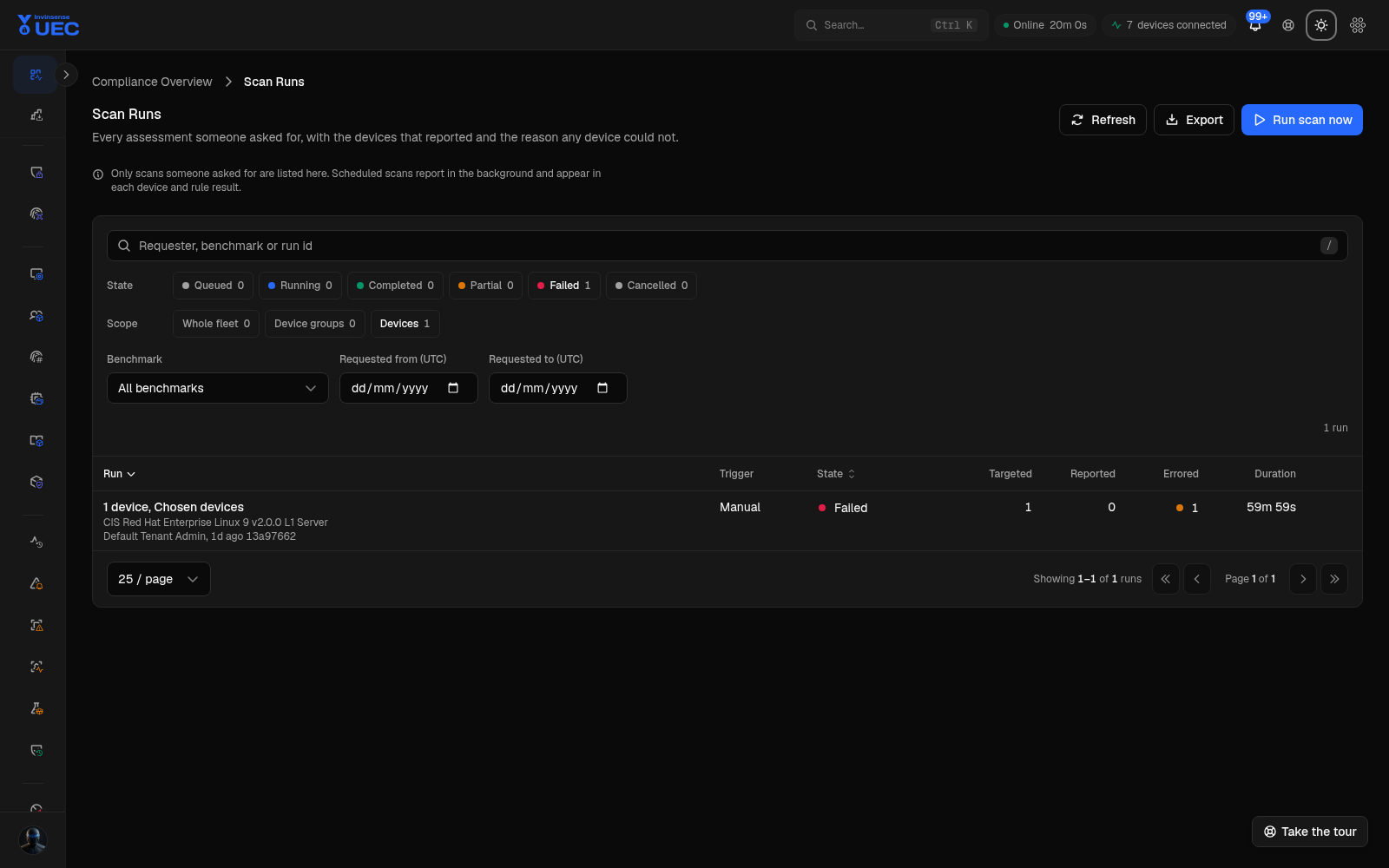Open sidebar chip with folder icon
This screenshot has height=868, width=1389.
point(36,398)
